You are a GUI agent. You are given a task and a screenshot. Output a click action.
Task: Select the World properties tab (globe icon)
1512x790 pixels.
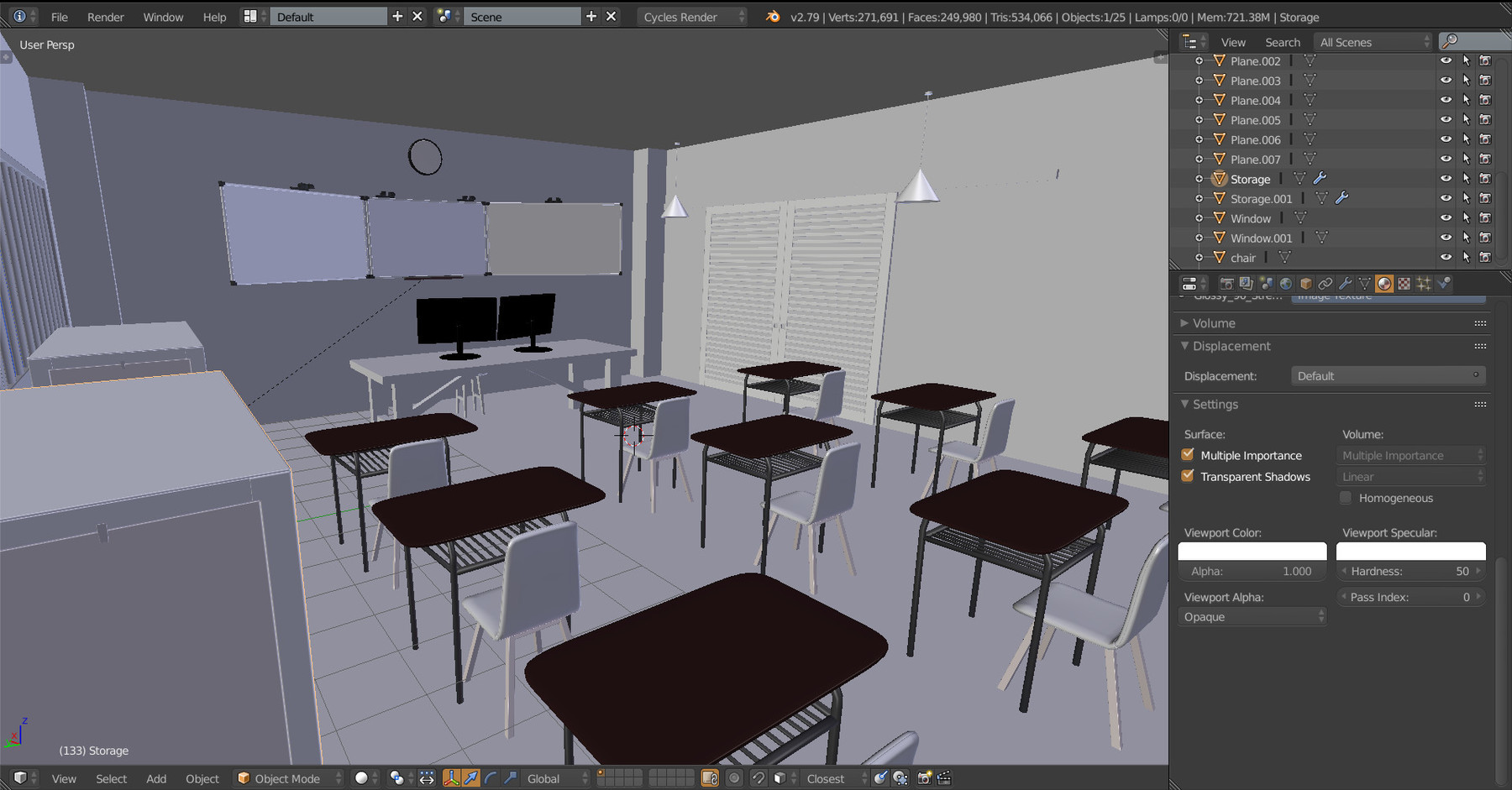tap(1286, 284)
